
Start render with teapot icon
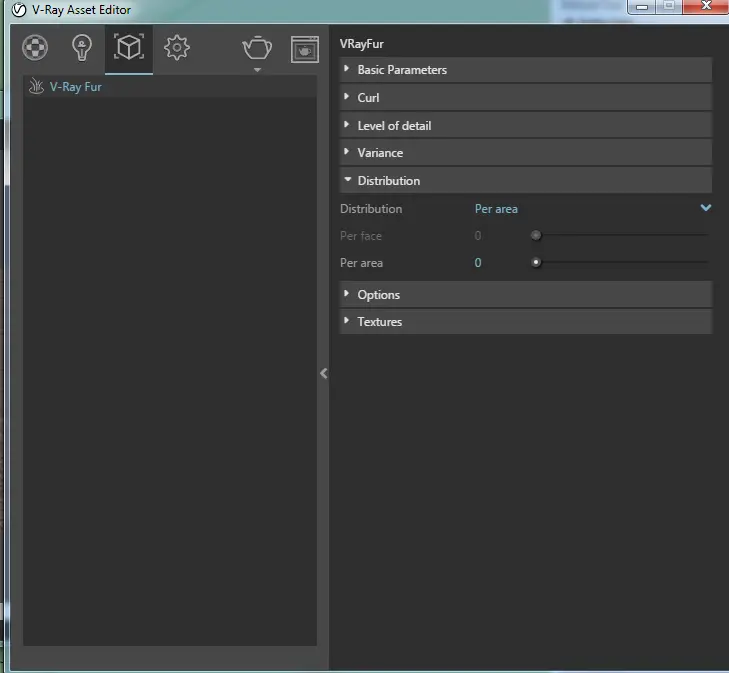[257, 47]
